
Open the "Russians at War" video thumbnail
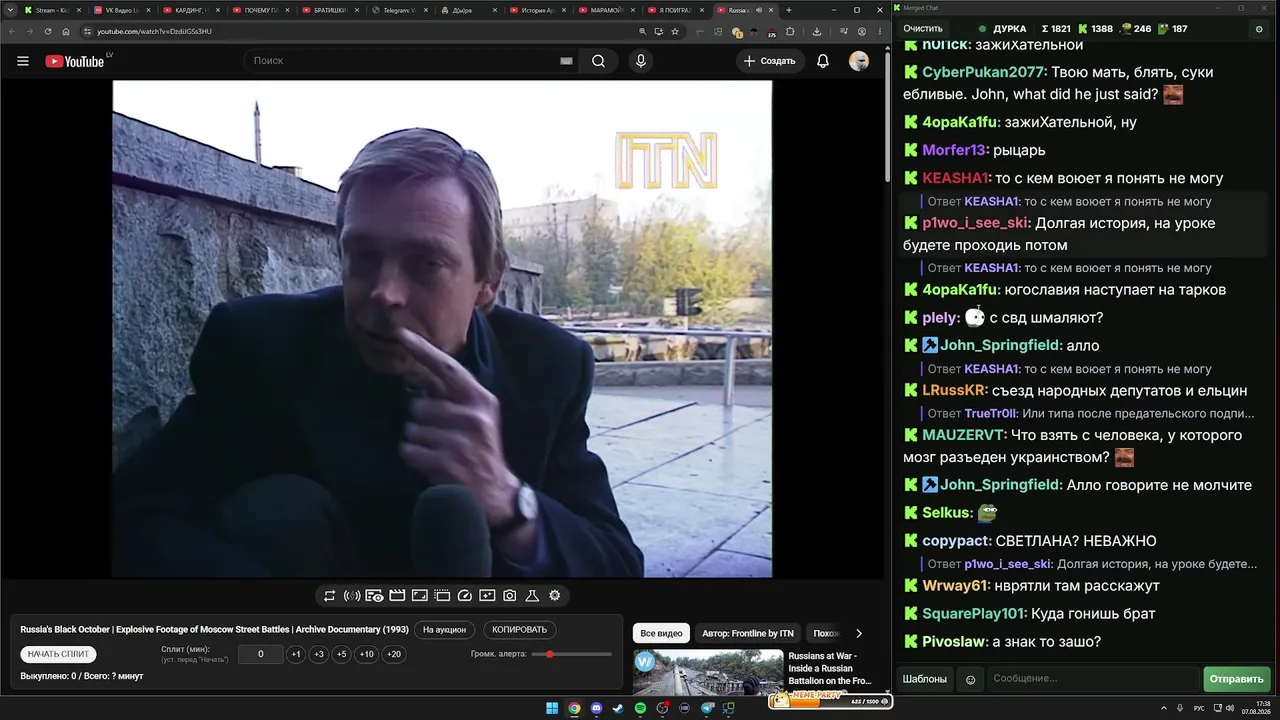[708, 673]
